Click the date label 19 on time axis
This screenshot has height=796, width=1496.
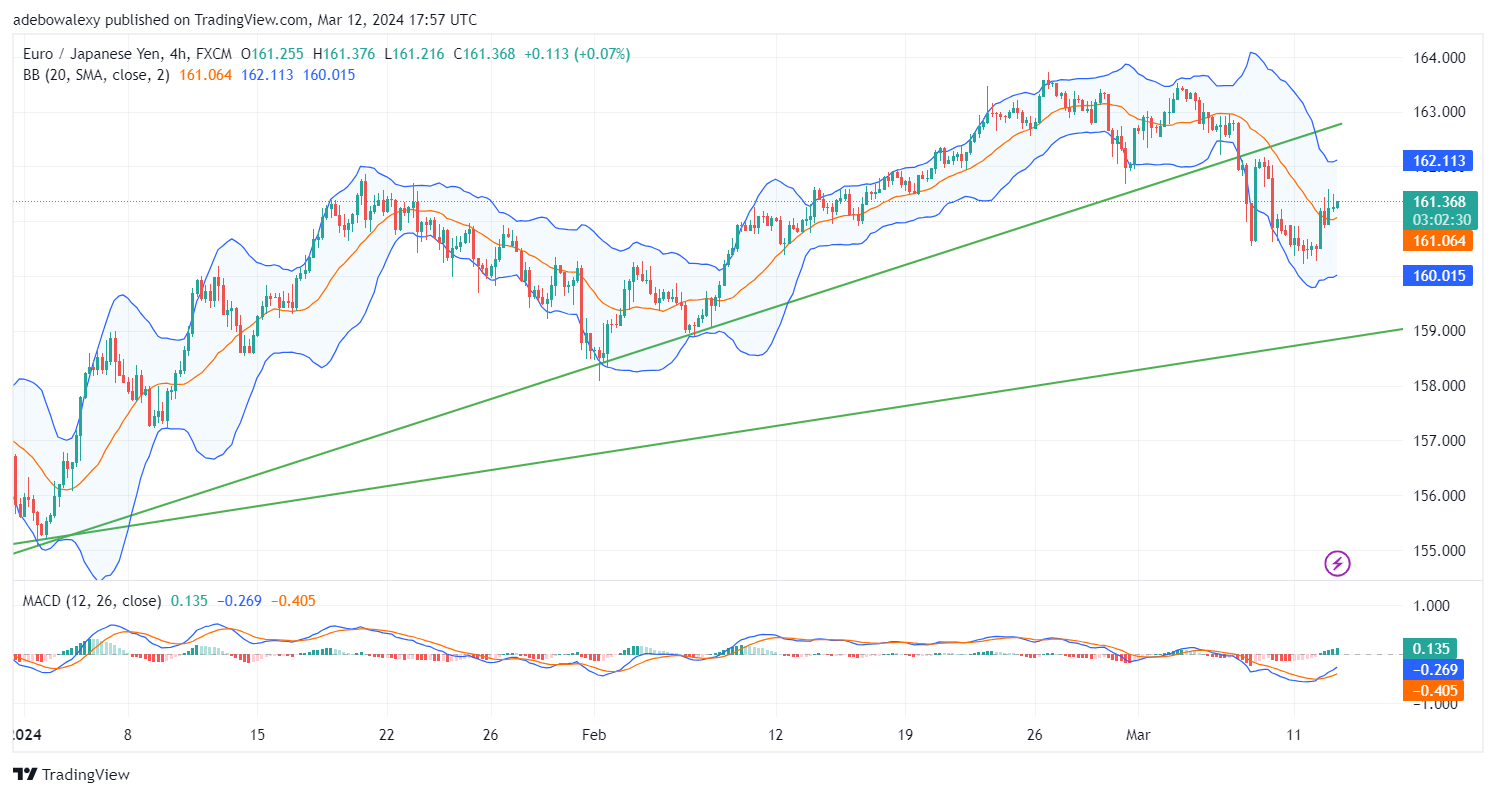click(904, 733)
